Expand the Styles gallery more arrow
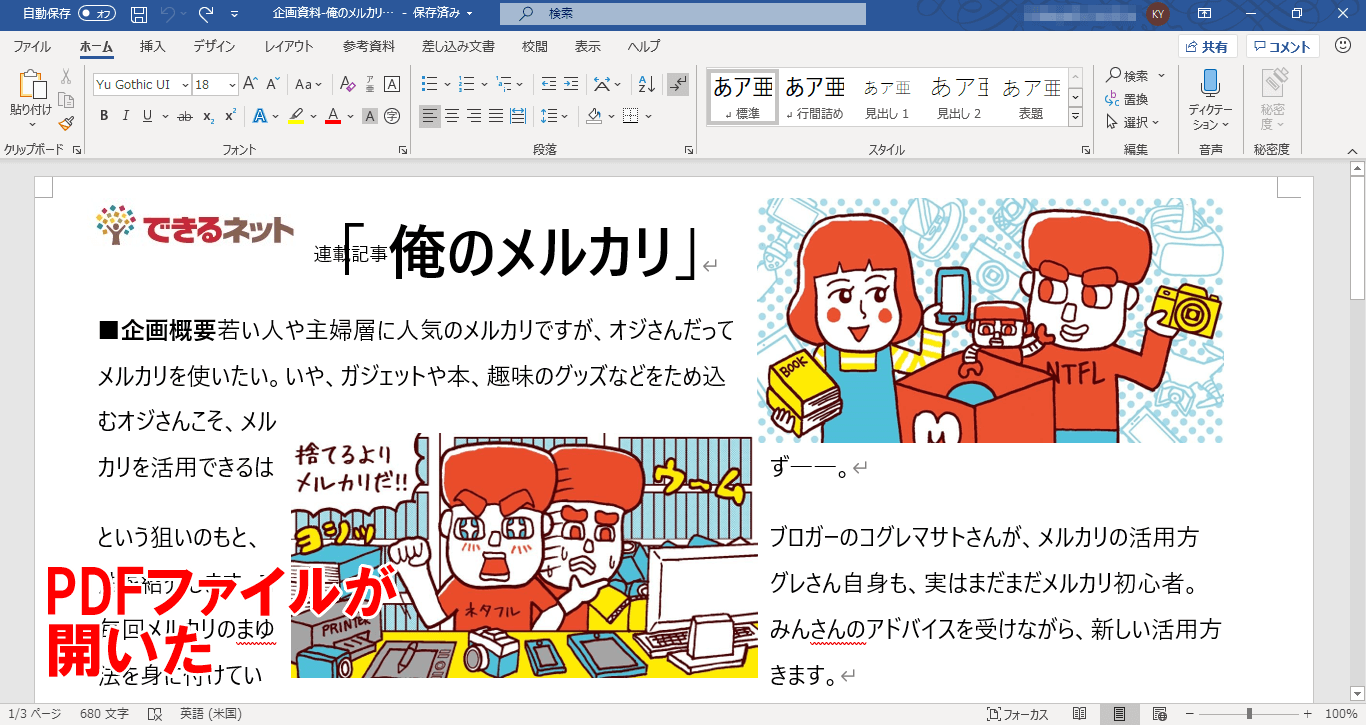1366x725 pixels. pos(1076,116)
